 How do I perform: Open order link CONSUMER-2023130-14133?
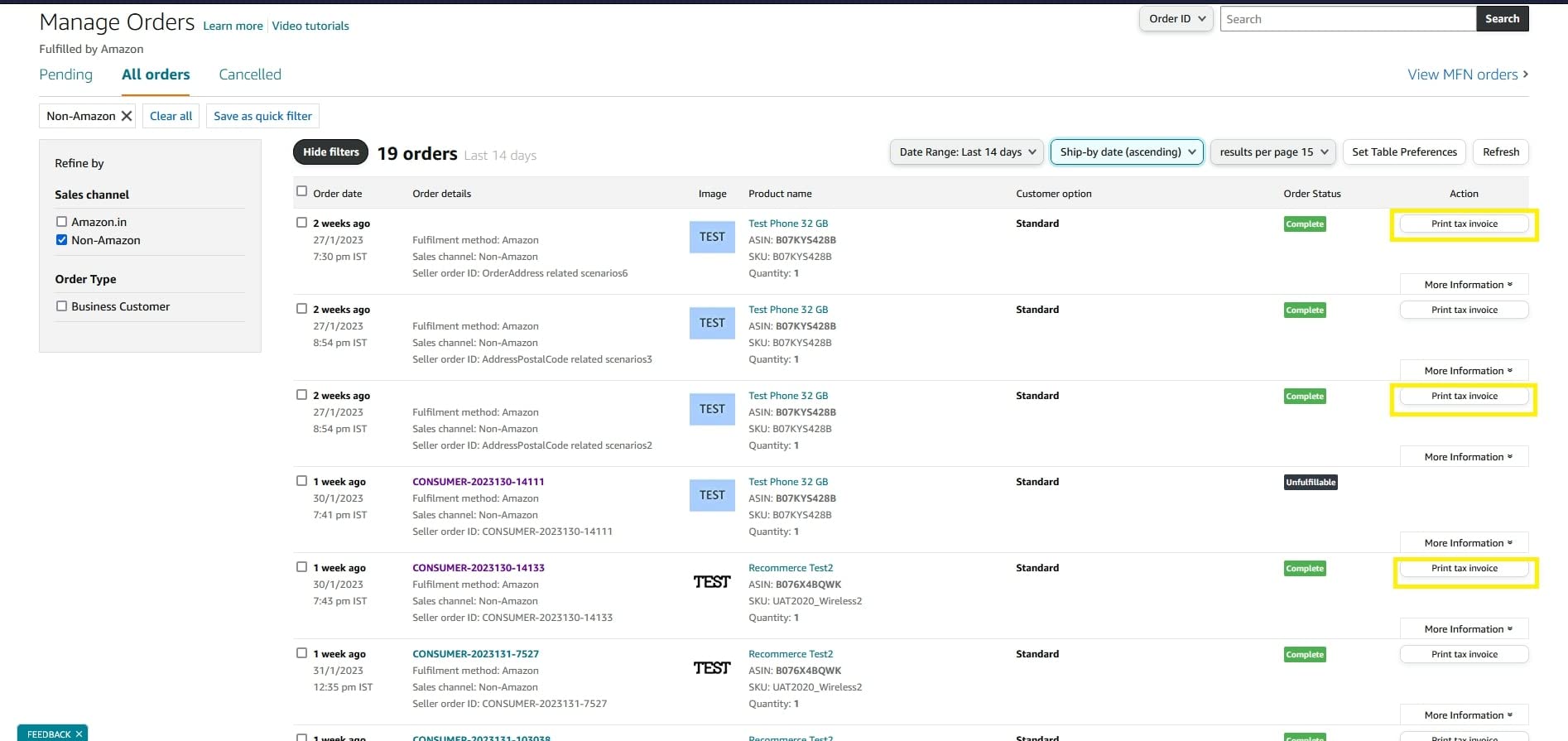click(479, 568)
